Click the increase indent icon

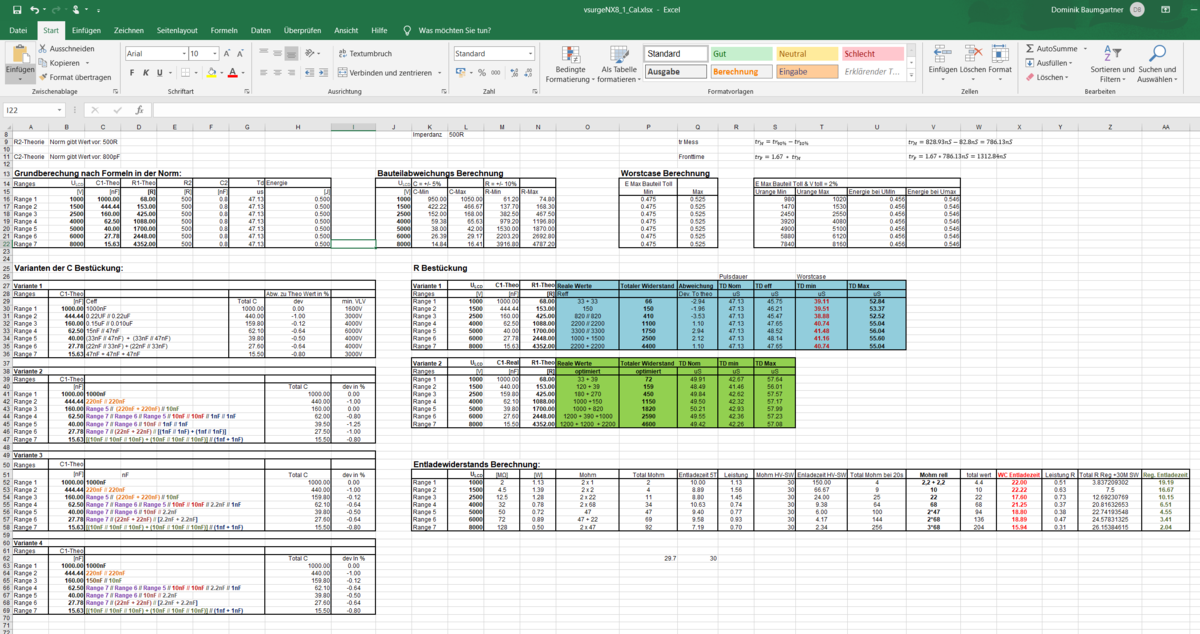pos(322,72)
